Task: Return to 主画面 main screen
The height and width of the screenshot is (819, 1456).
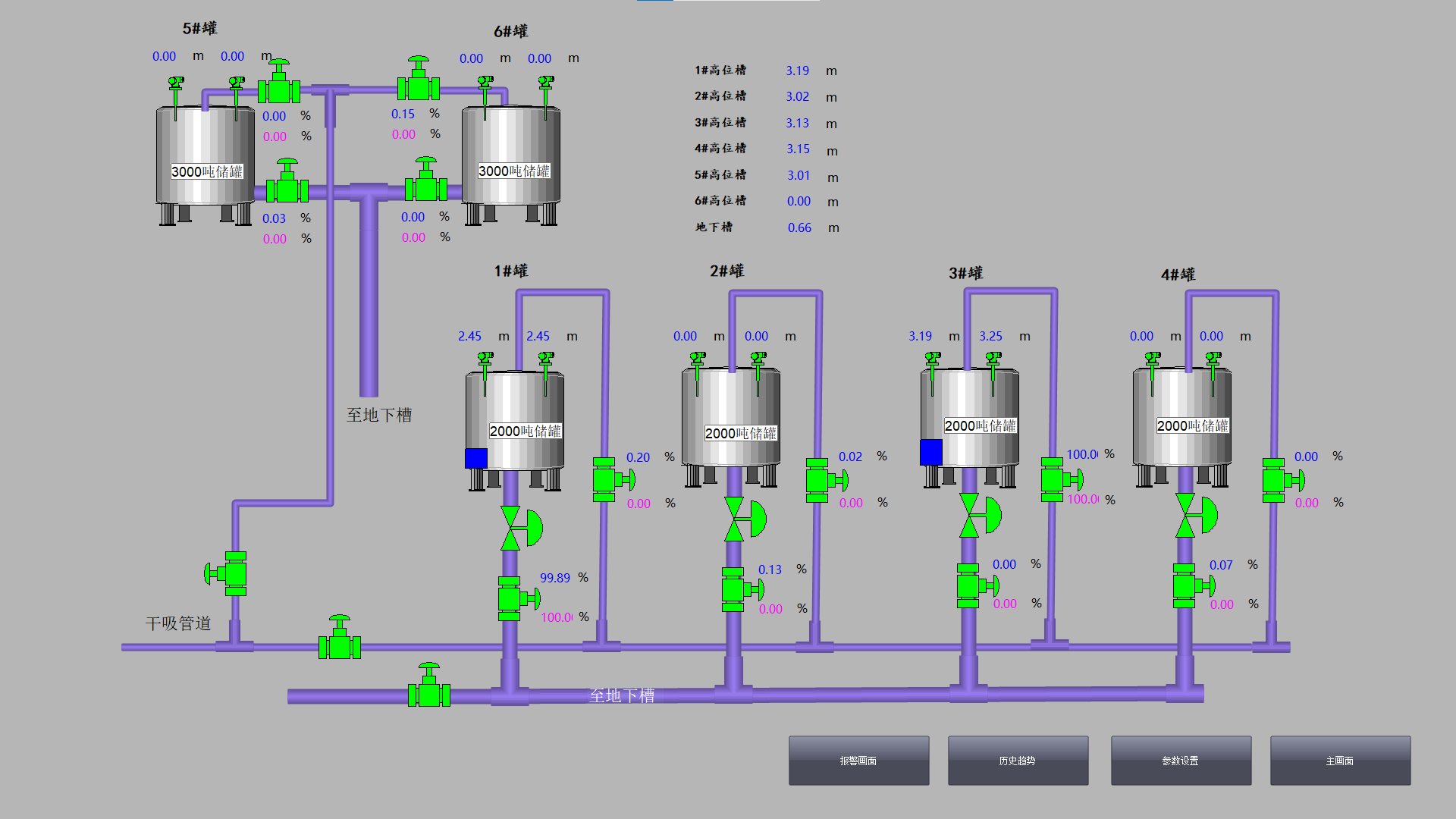Action: [1340, 760]
